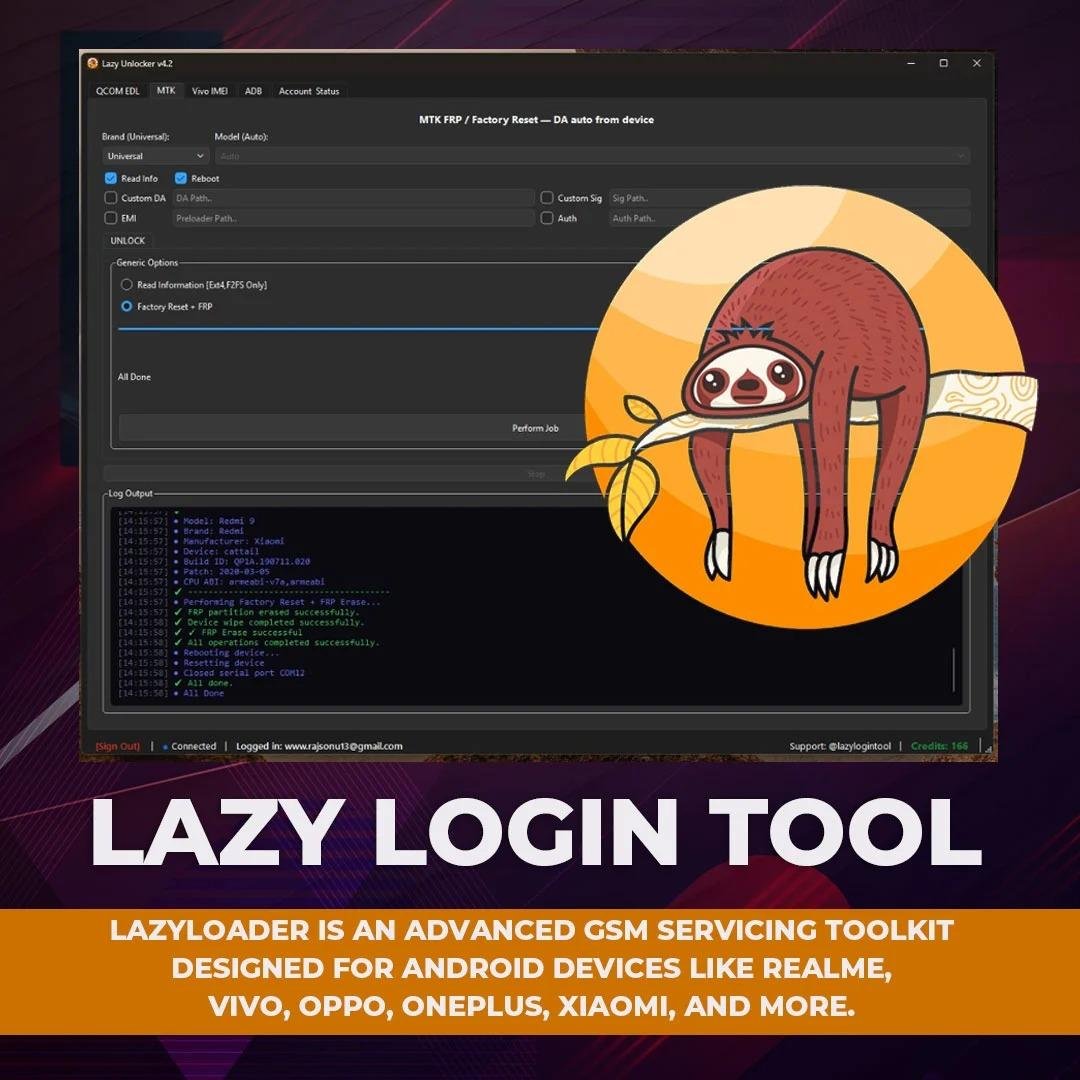Screen dimensions: 1080x1080
Task: Open the Brand Universal dropdown
Action: [x=156, y=156]
